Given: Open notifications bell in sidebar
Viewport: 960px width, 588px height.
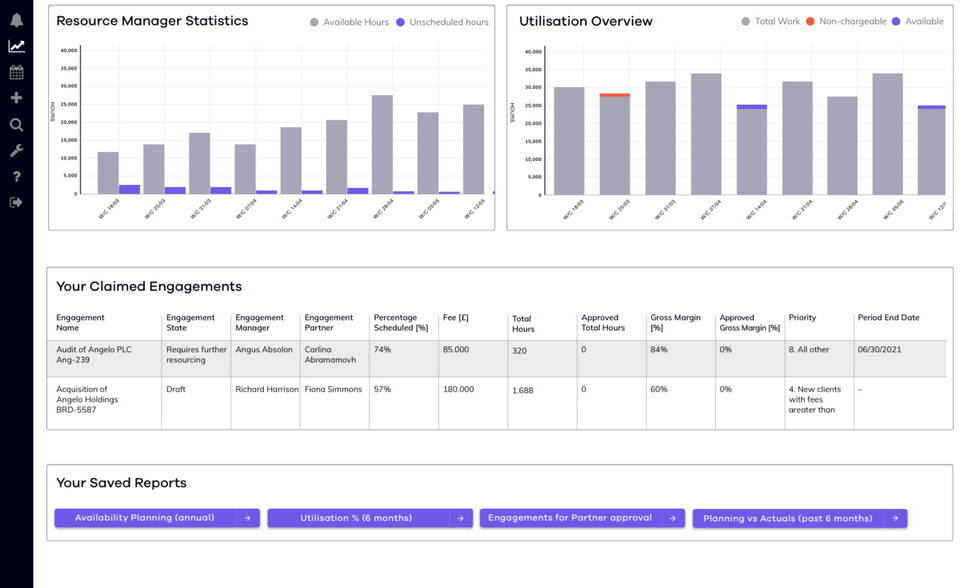Looking at the screenshot, I should point(16,20).
